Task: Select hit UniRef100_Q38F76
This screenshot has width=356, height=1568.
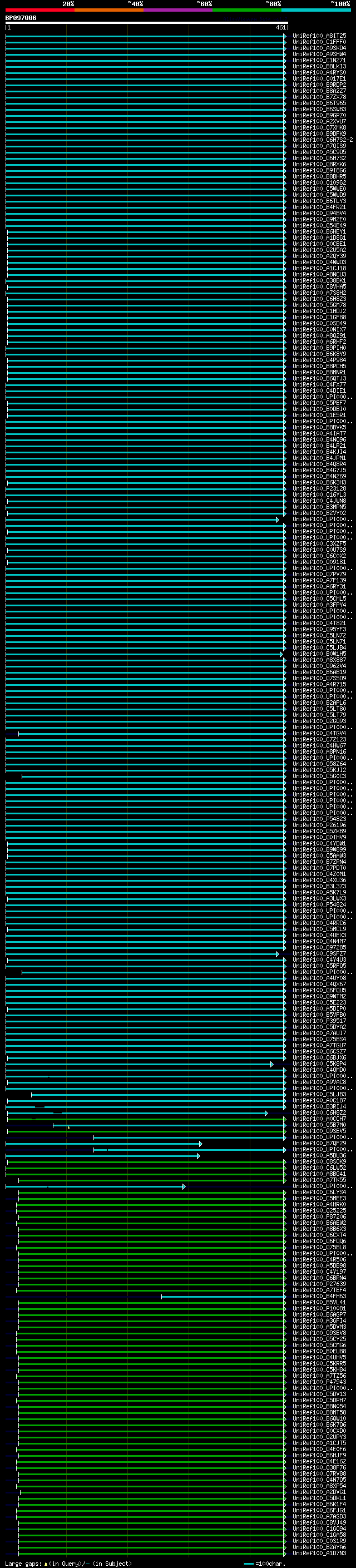Action: (x=319, y=1467)
